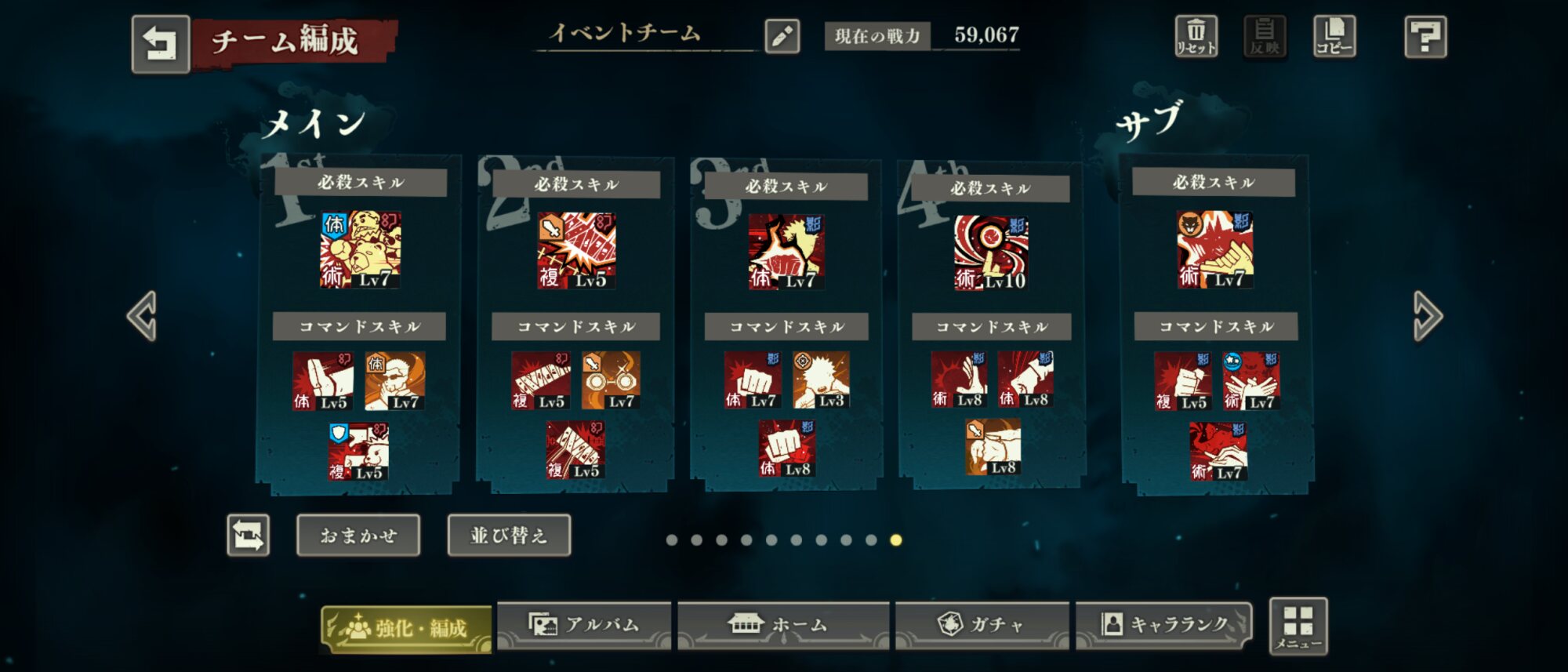Click the swap arrows icon beside おまかせ
Image resolution: width=1568 pixels, height=672 pixels.
(x=249, y=536)
